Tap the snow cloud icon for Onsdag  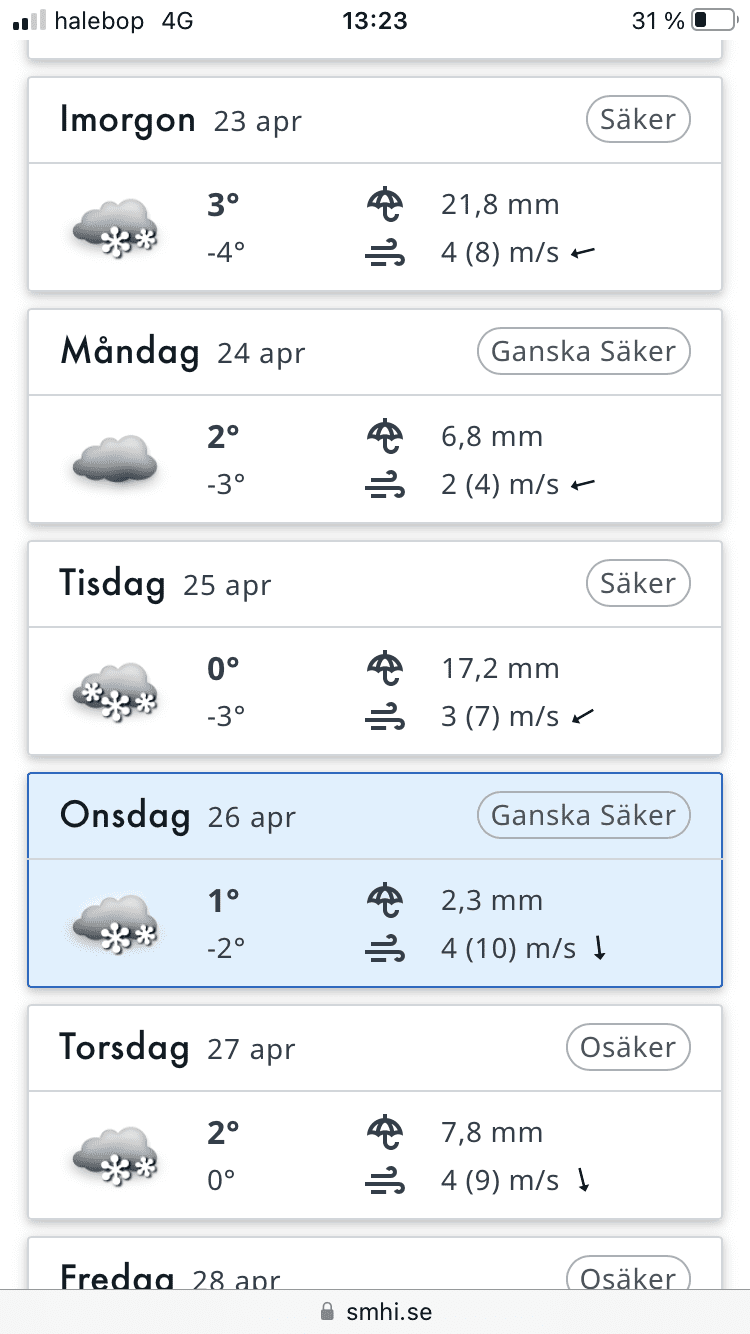(115, 924)
